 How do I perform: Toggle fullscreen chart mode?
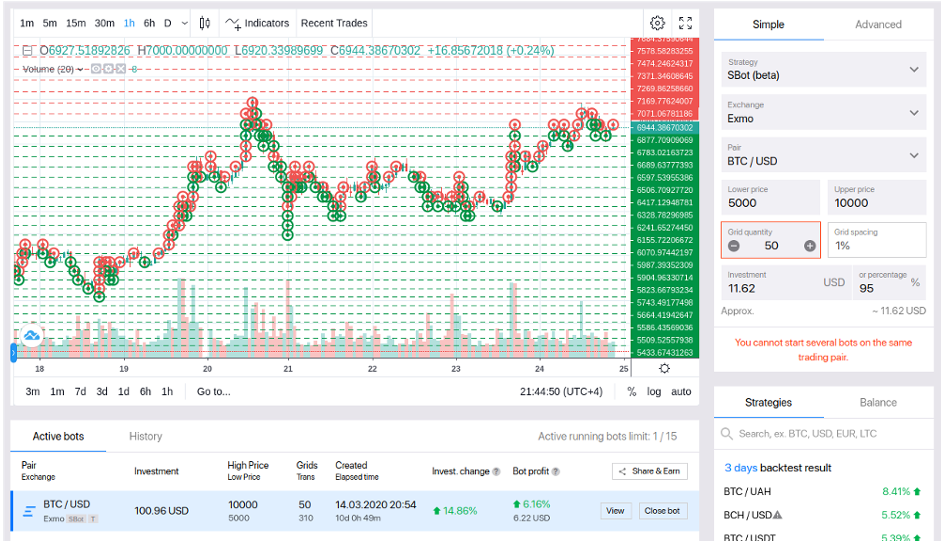pos(685,23)
